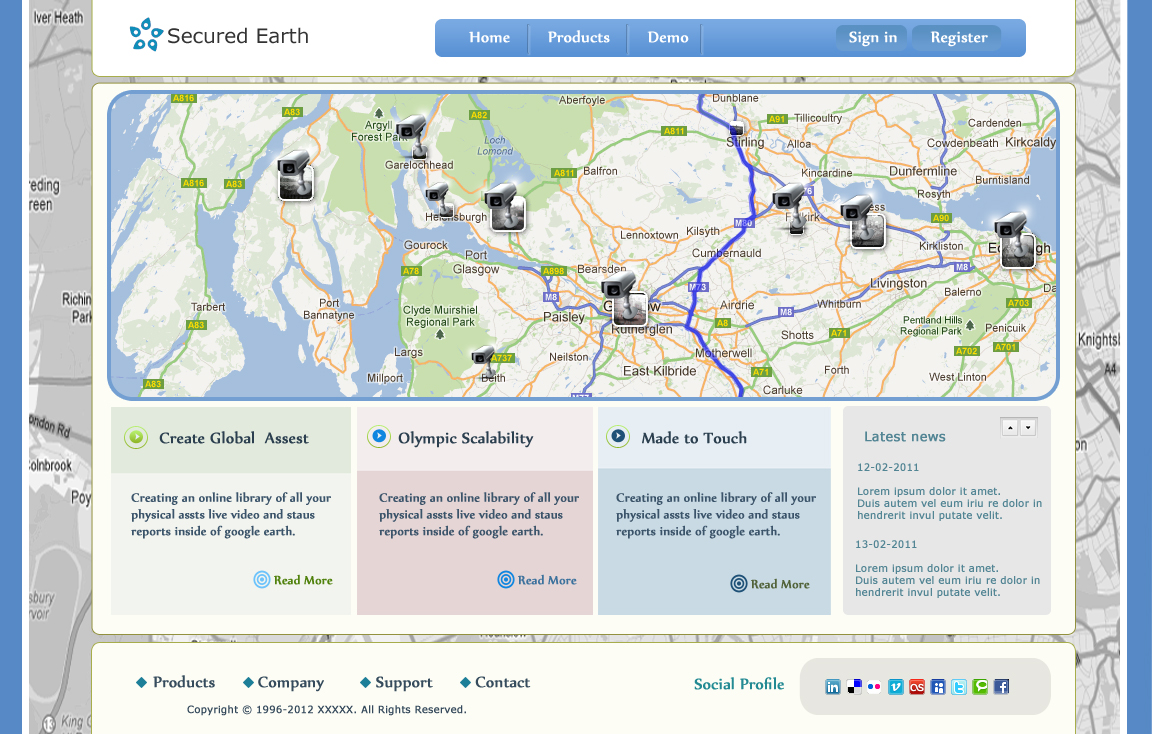Click the East Kilbride label on the map
Screen dimensions: 1152x734
point(660,371)
